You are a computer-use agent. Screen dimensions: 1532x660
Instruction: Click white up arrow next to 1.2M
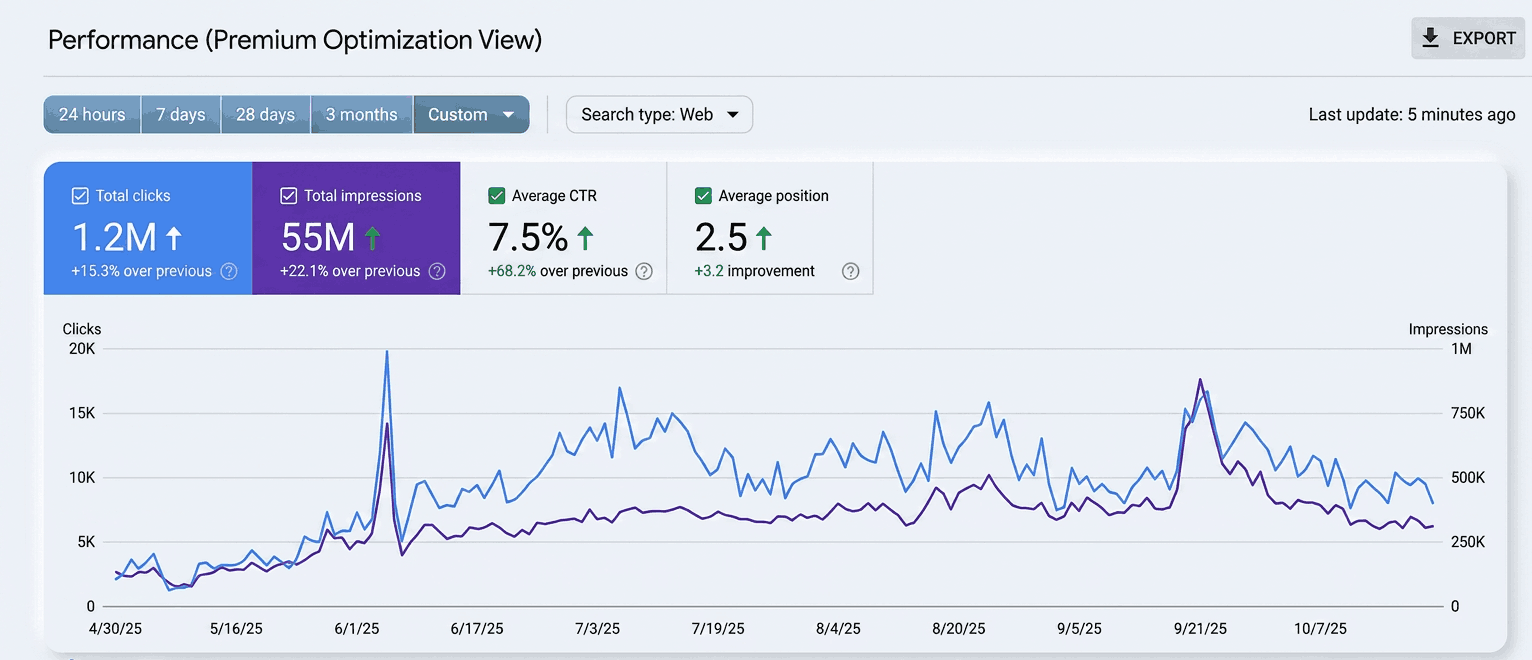[x=173, y=238]
